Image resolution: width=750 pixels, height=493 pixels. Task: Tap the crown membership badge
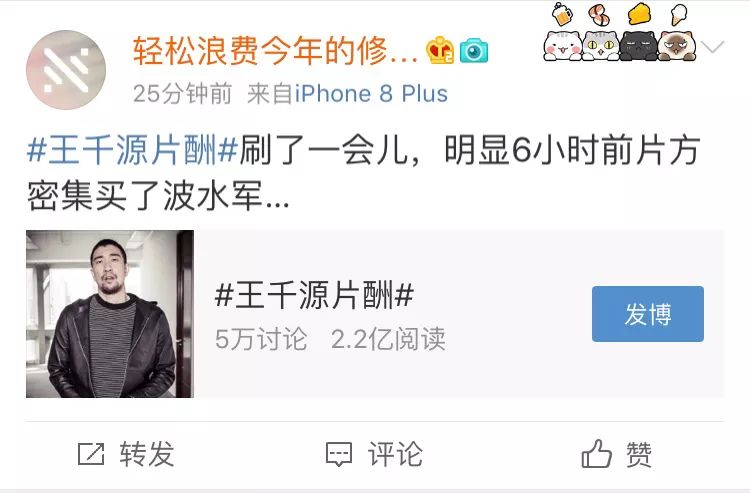click(x=440, y=51)
